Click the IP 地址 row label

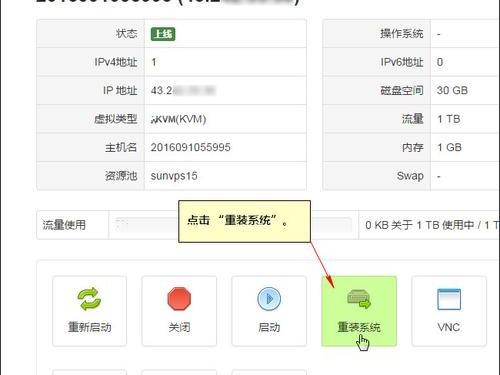click(x=120, y=90)
